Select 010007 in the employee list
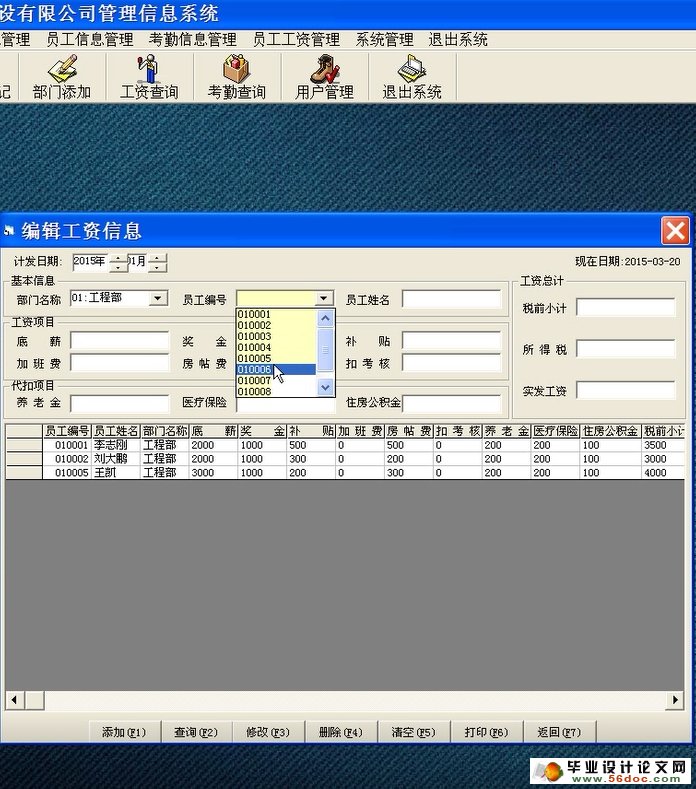 [x=276, y=380]
